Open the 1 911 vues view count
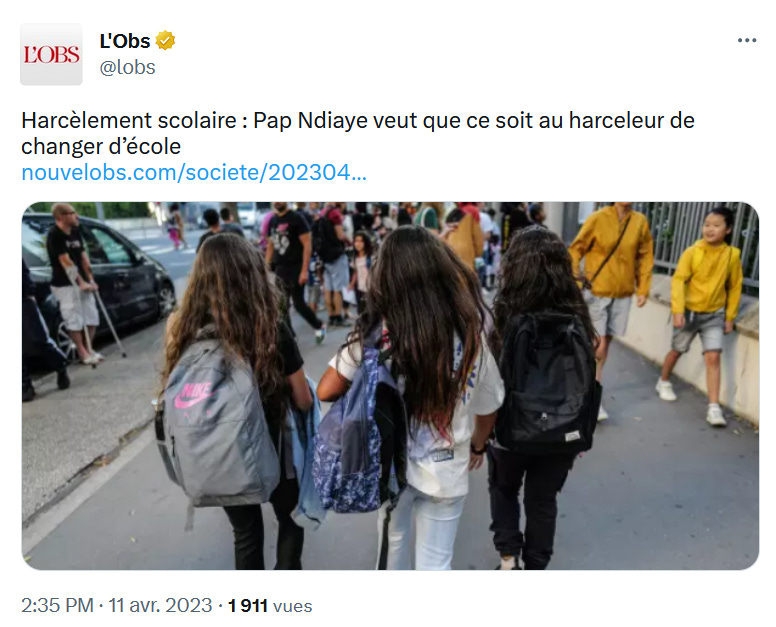This screenshot has height=627, width=776. point(270,606)
